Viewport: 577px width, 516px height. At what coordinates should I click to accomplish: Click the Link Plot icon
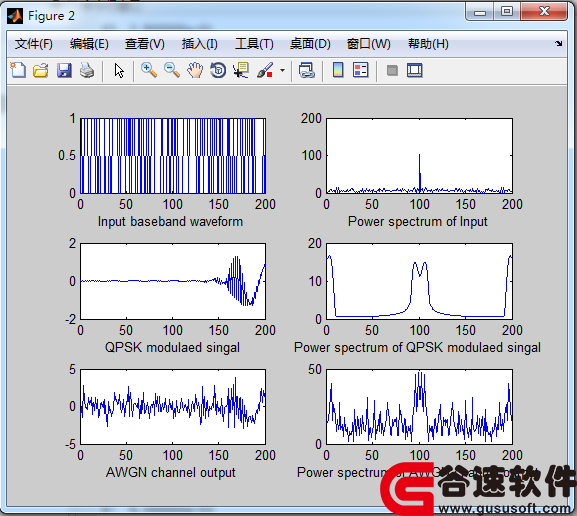(306, 70)
